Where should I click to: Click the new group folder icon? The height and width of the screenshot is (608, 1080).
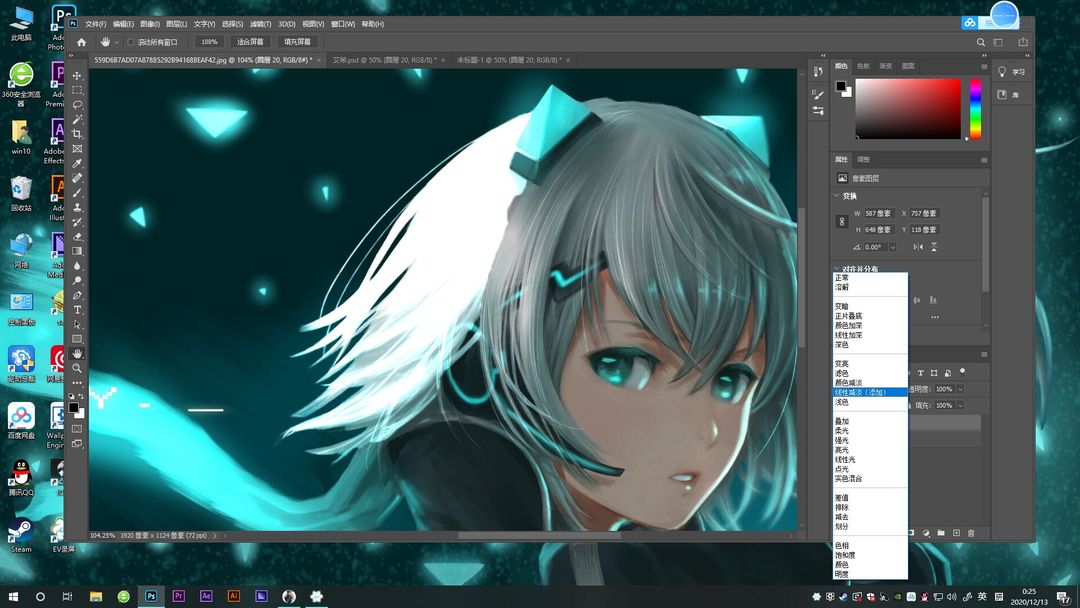click(941, 533)
